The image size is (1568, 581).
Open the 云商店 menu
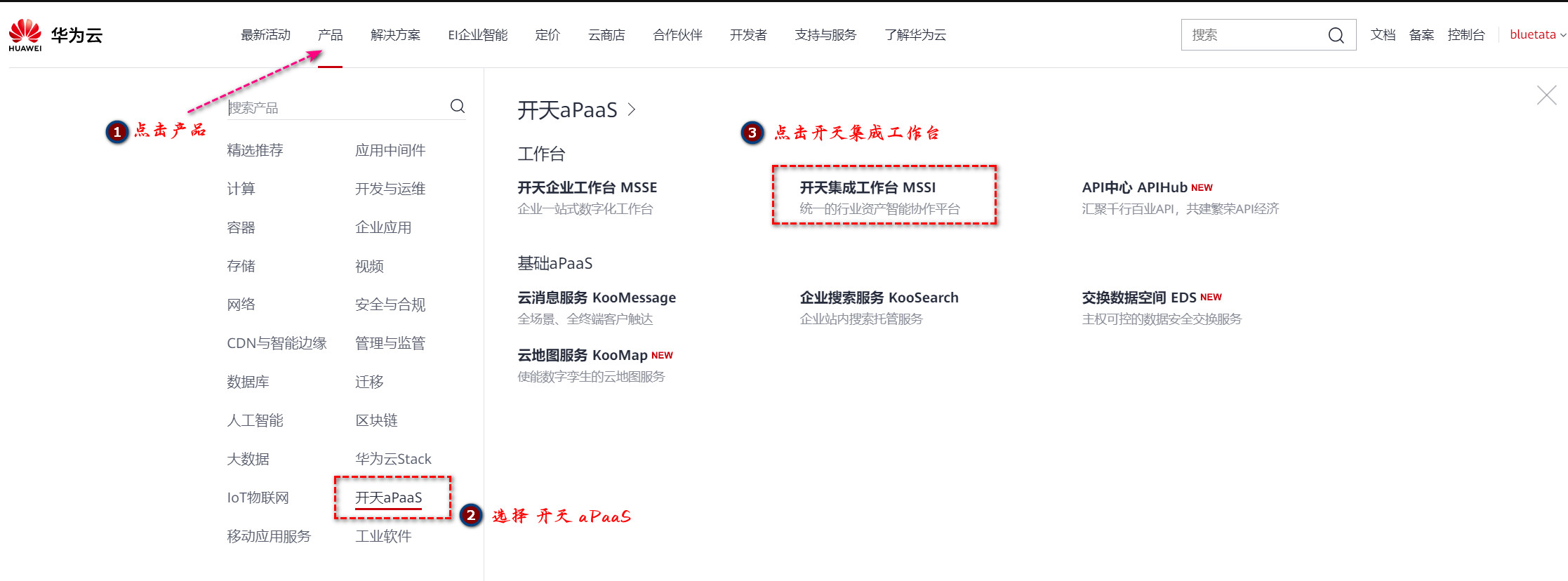(x=606, y=34)
